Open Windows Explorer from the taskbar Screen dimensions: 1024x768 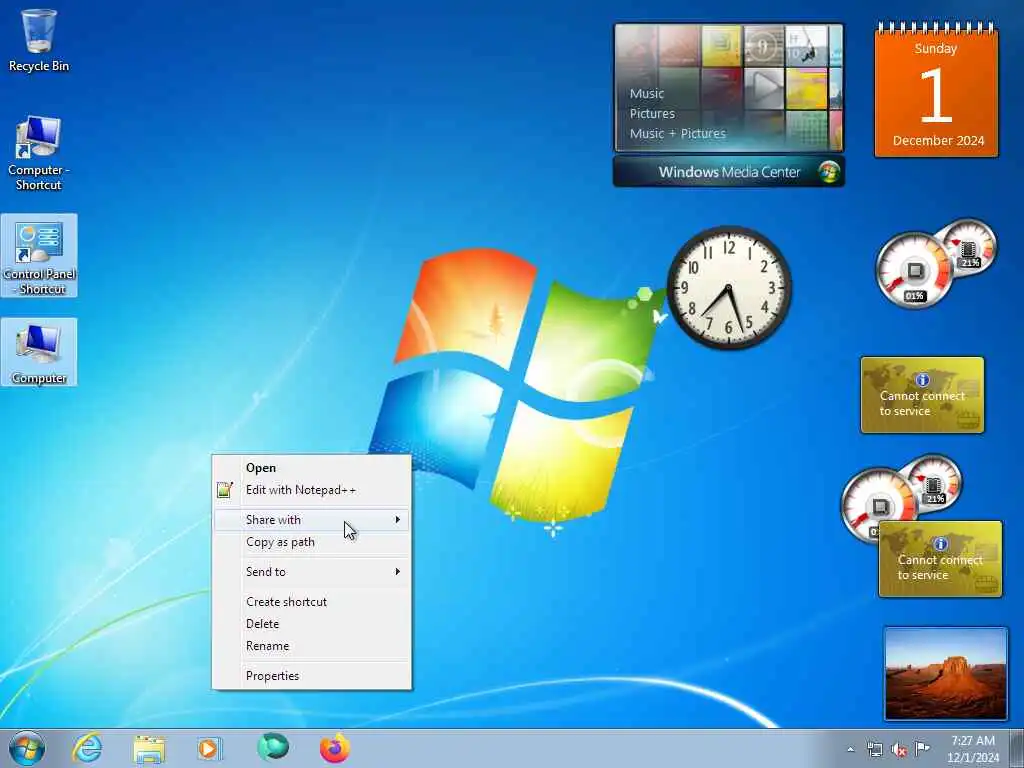(149, 748)
